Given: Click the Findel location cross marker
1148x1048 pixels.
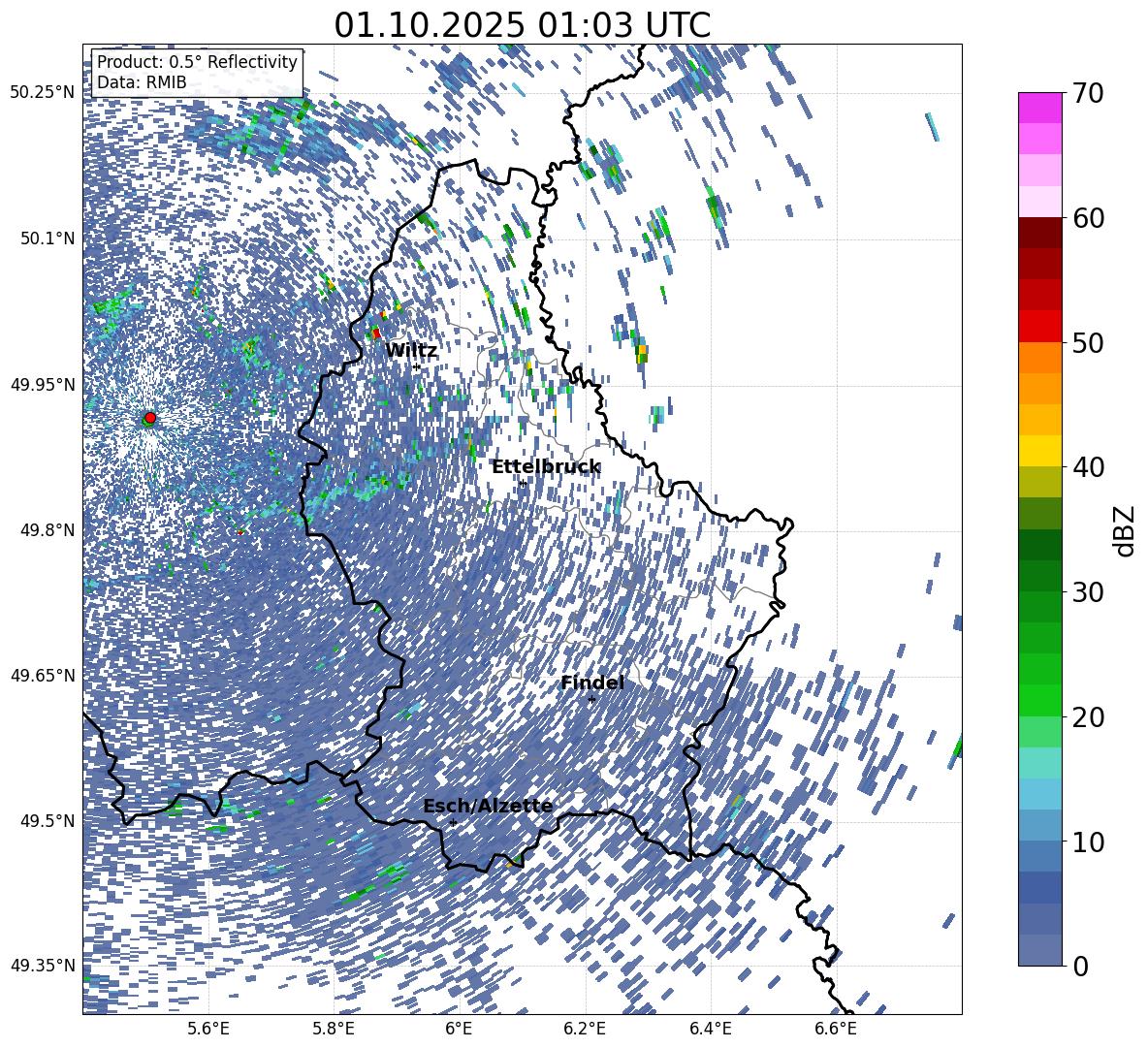Looking at the screenshot, I should click(591, 700).
